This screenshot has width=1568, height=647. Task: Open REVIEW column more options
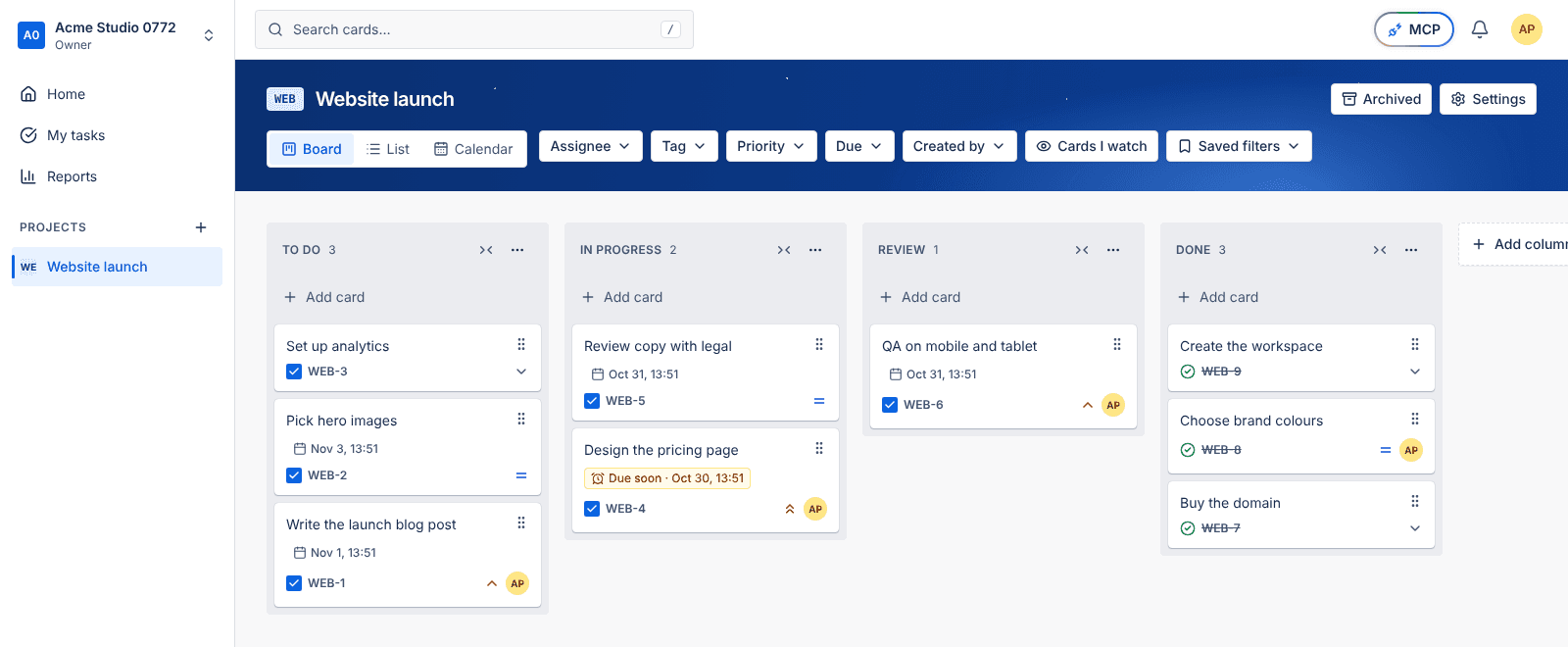click(x=1113, y=250)
